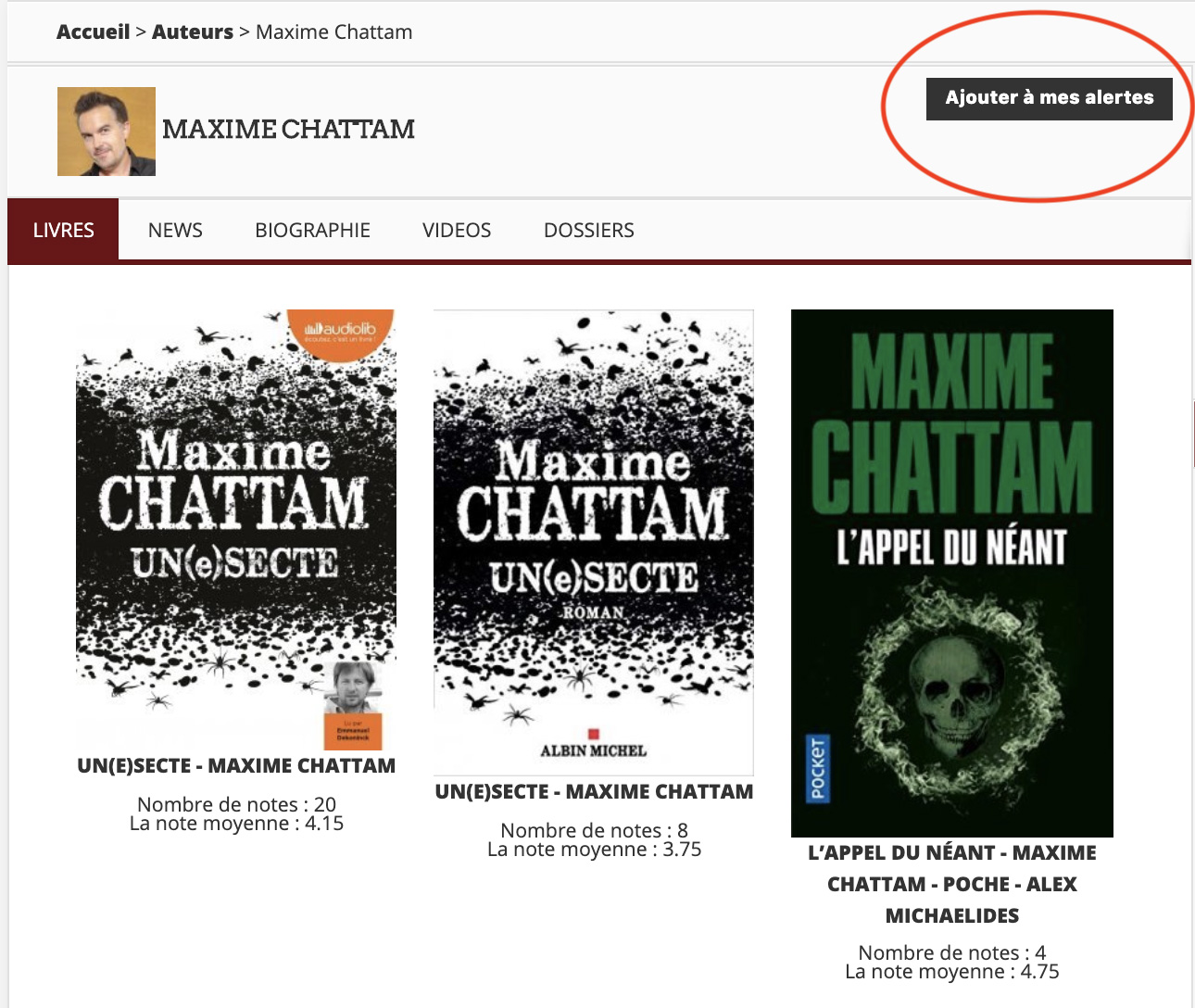Open UN(E)SECTE title under Albin Michel edition
Image resolution: width=1195 pixels, height=1008 pixels.
coord(594,792)
